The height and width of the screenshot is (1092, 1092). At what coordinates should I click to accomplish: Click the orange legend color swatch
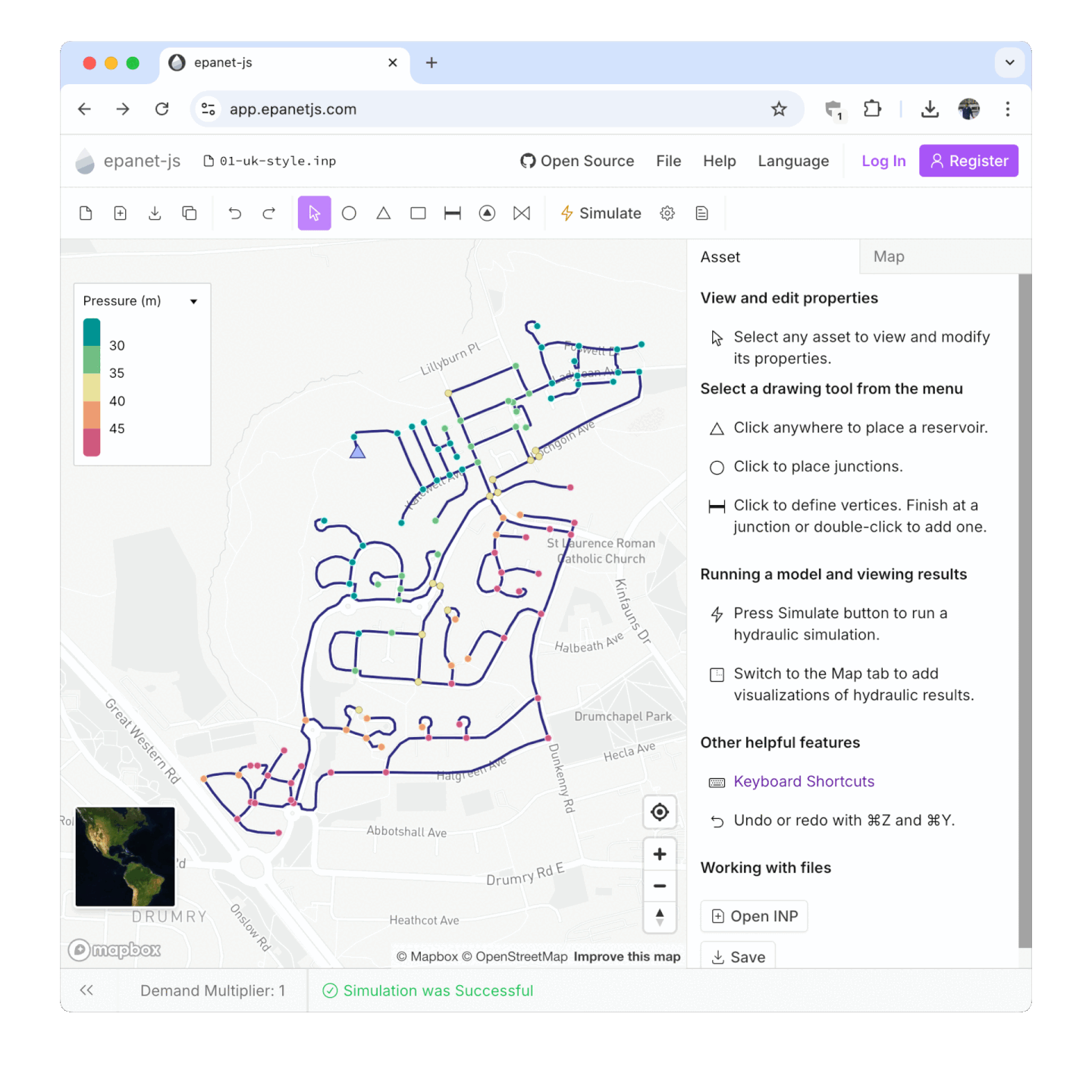click(92, 415)
